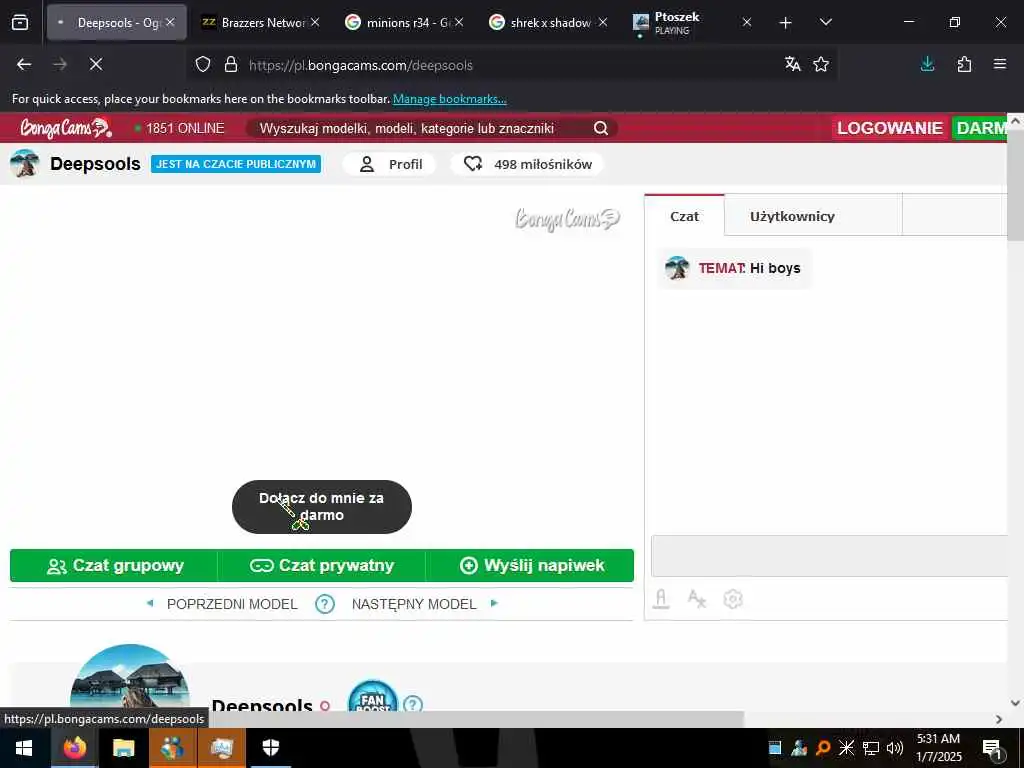Select the Czat tab
Image resolution: width=1024 pixels, height=768 pixels.
(x=684, y=216)
